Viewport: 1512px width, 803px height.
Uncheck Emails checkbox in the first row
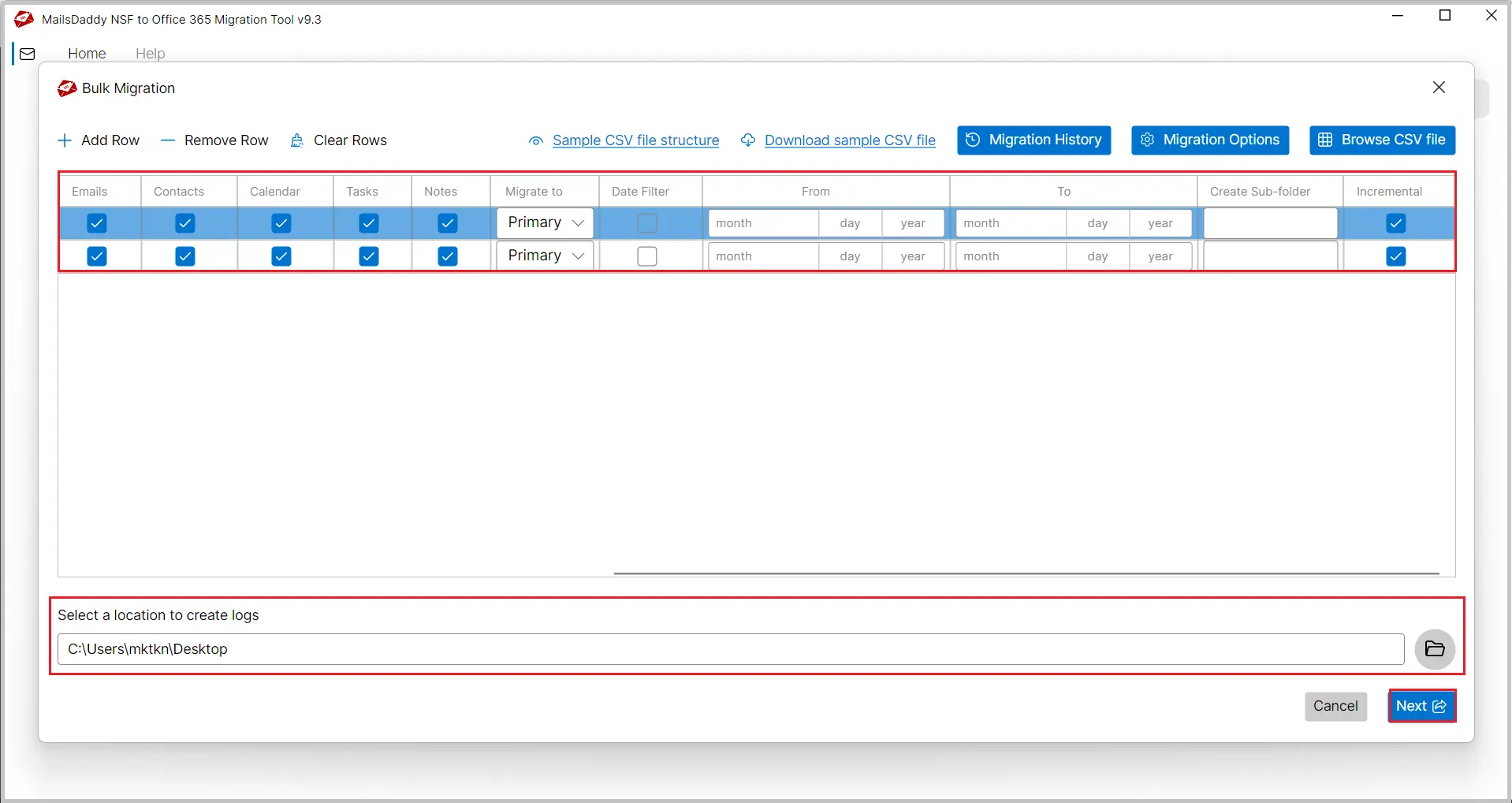(x=97, y=223)
